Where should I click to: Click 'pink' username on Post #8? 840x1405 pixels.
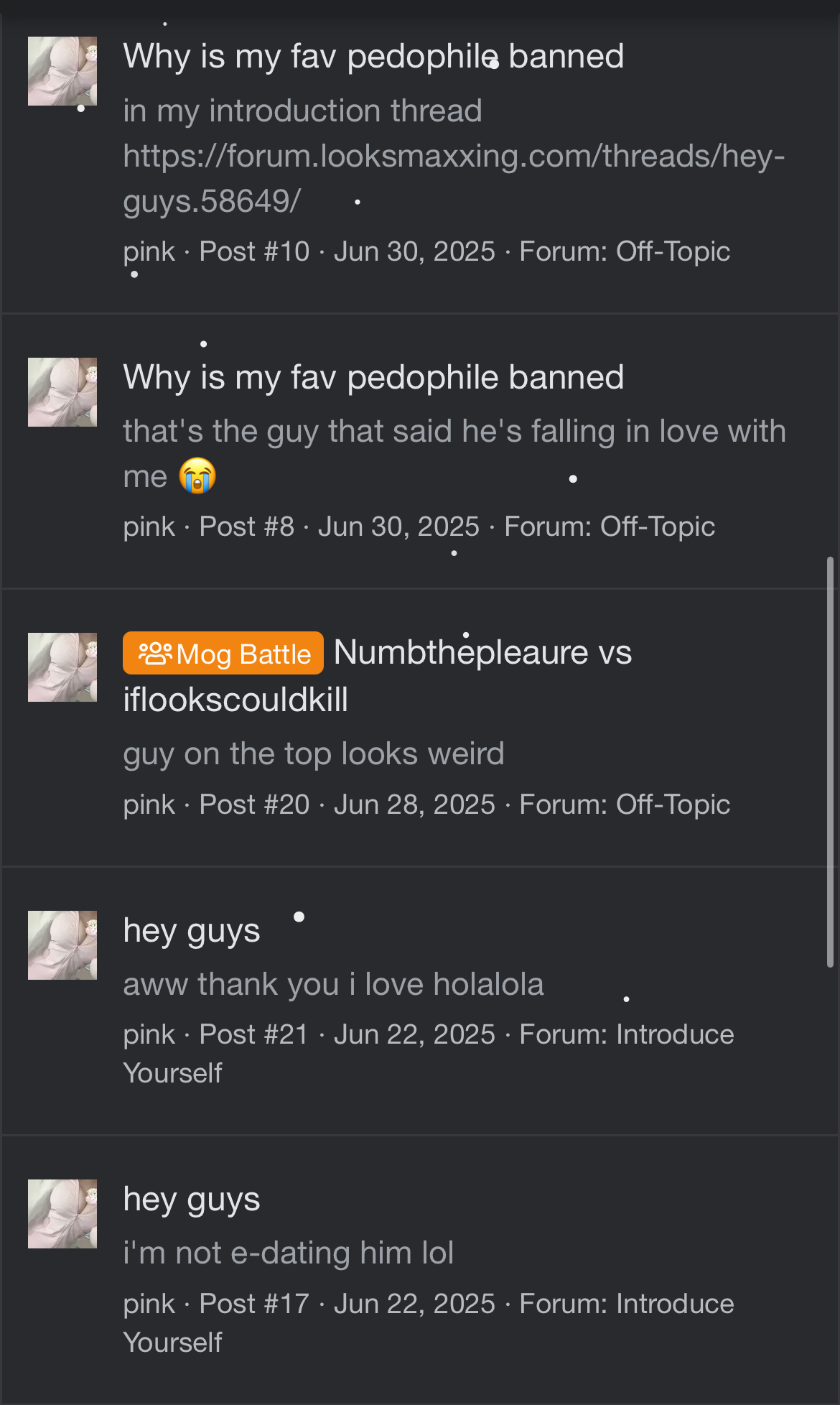tap(149, 527)
